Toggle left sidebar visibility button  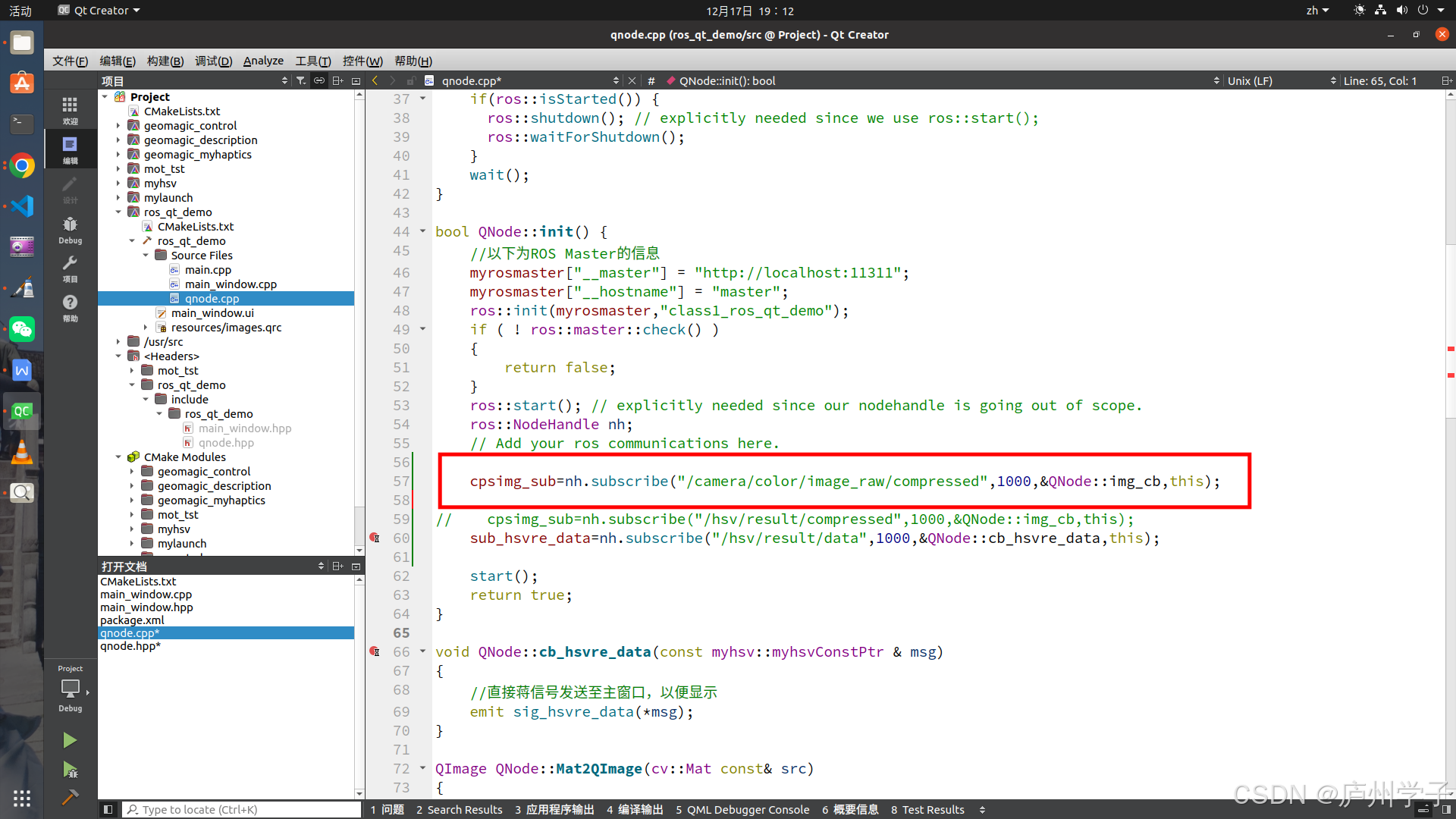coord(108,809)
